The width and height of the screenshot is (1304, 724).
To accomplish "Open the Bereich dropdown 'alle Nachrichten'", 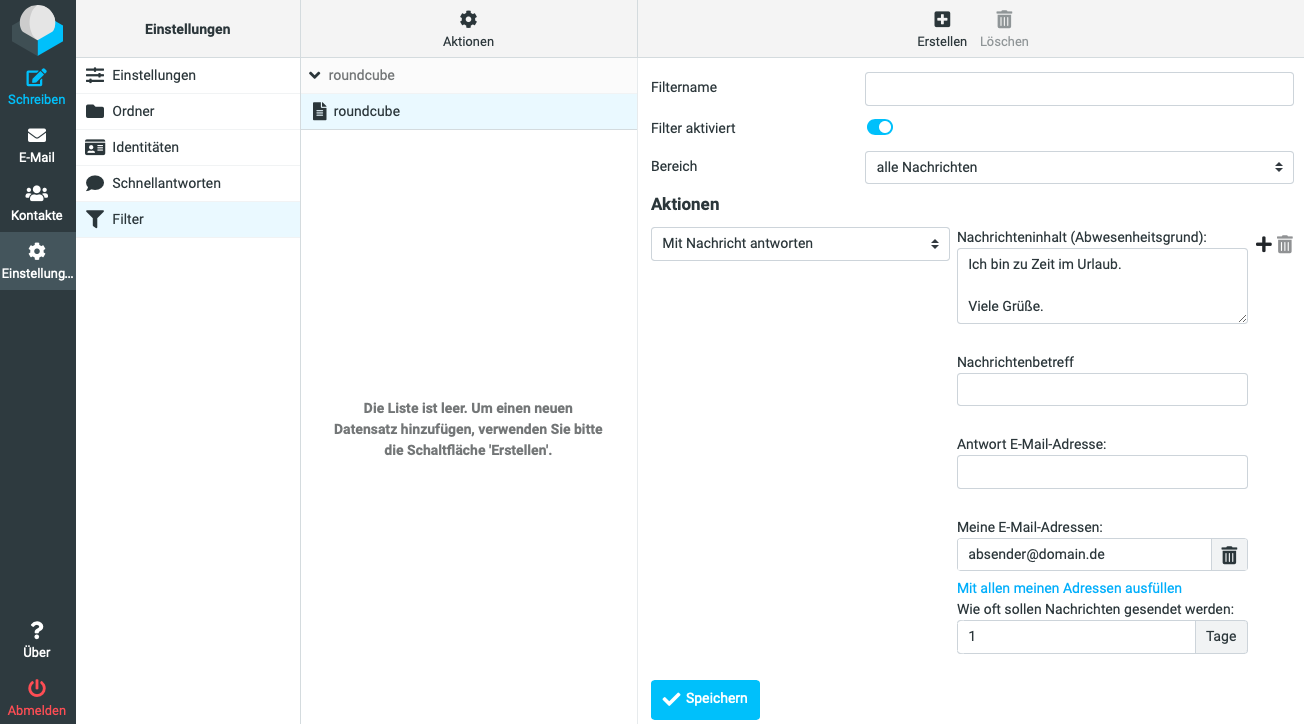I will tap(1079, 167).
